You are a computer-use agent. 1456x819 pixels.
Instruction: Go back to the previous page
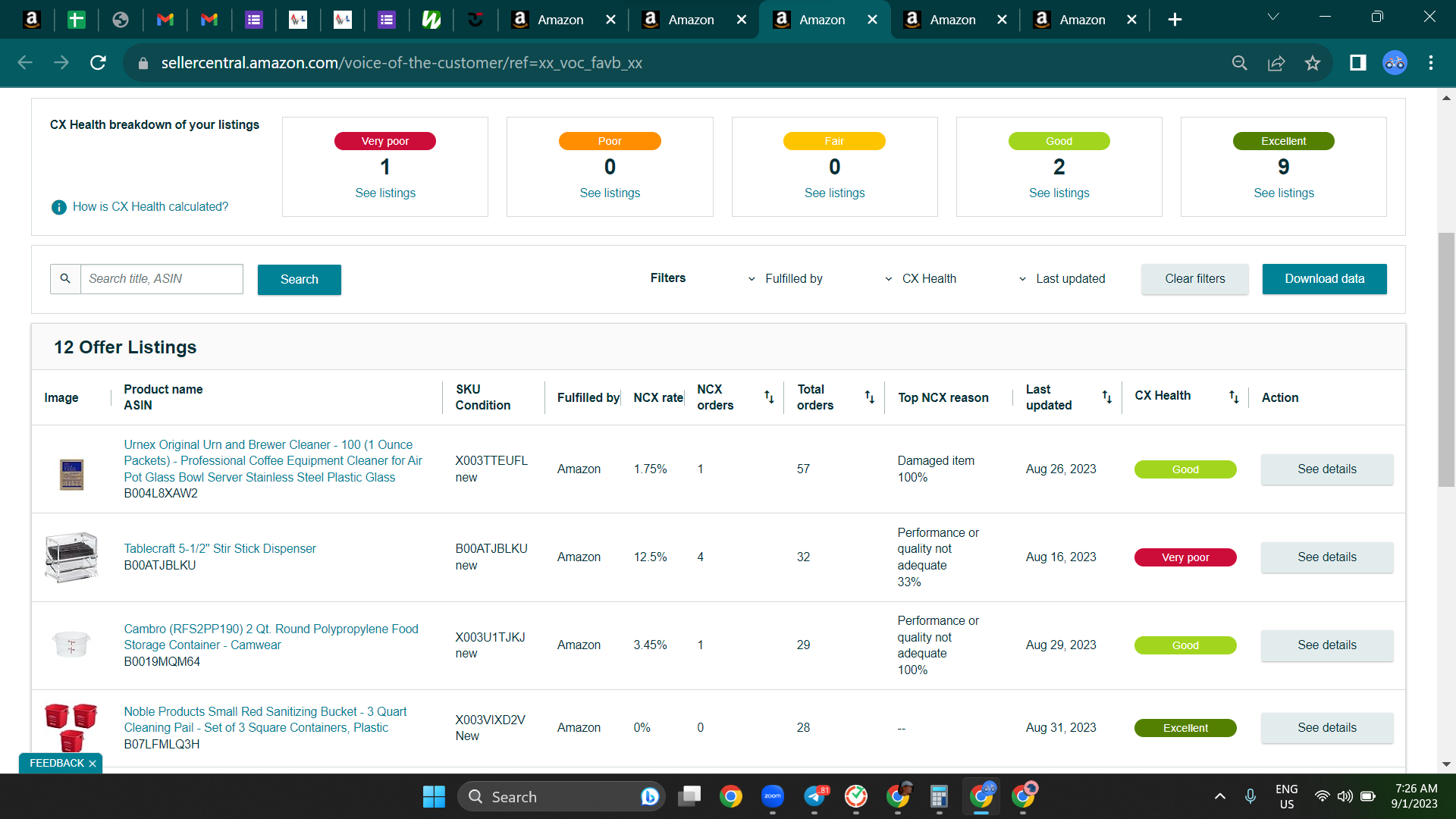pyautogui.click(x=25, y=63)
